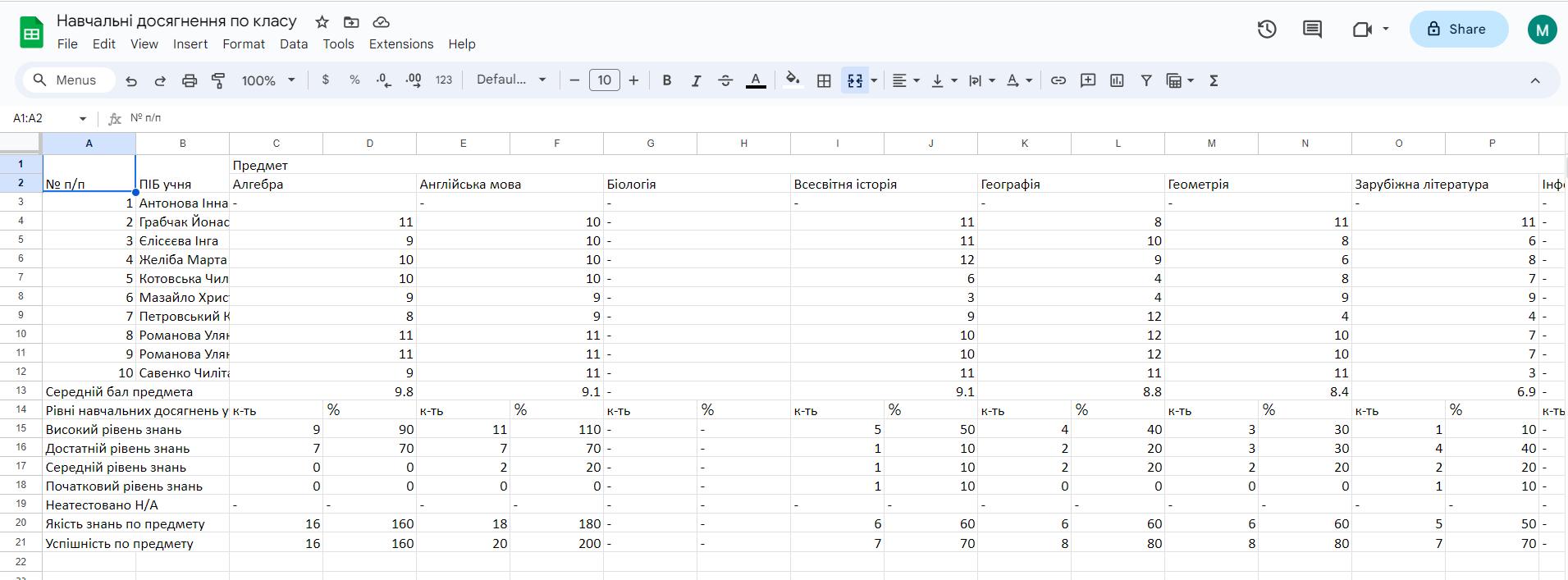
Task: Open version history clock icon
Action: pyautogui.click(x=1267, y=30)
